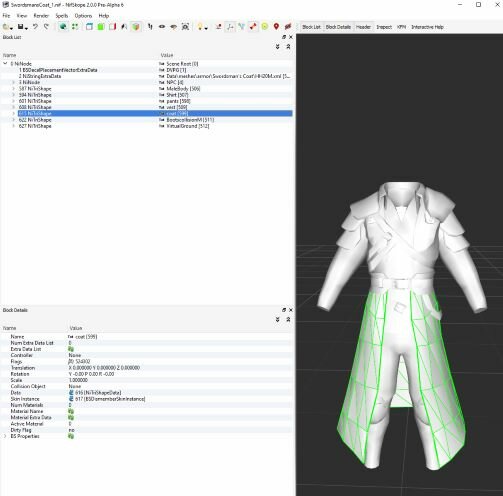
Task: Click the walk view icon
Action: (x=124, y=27)
